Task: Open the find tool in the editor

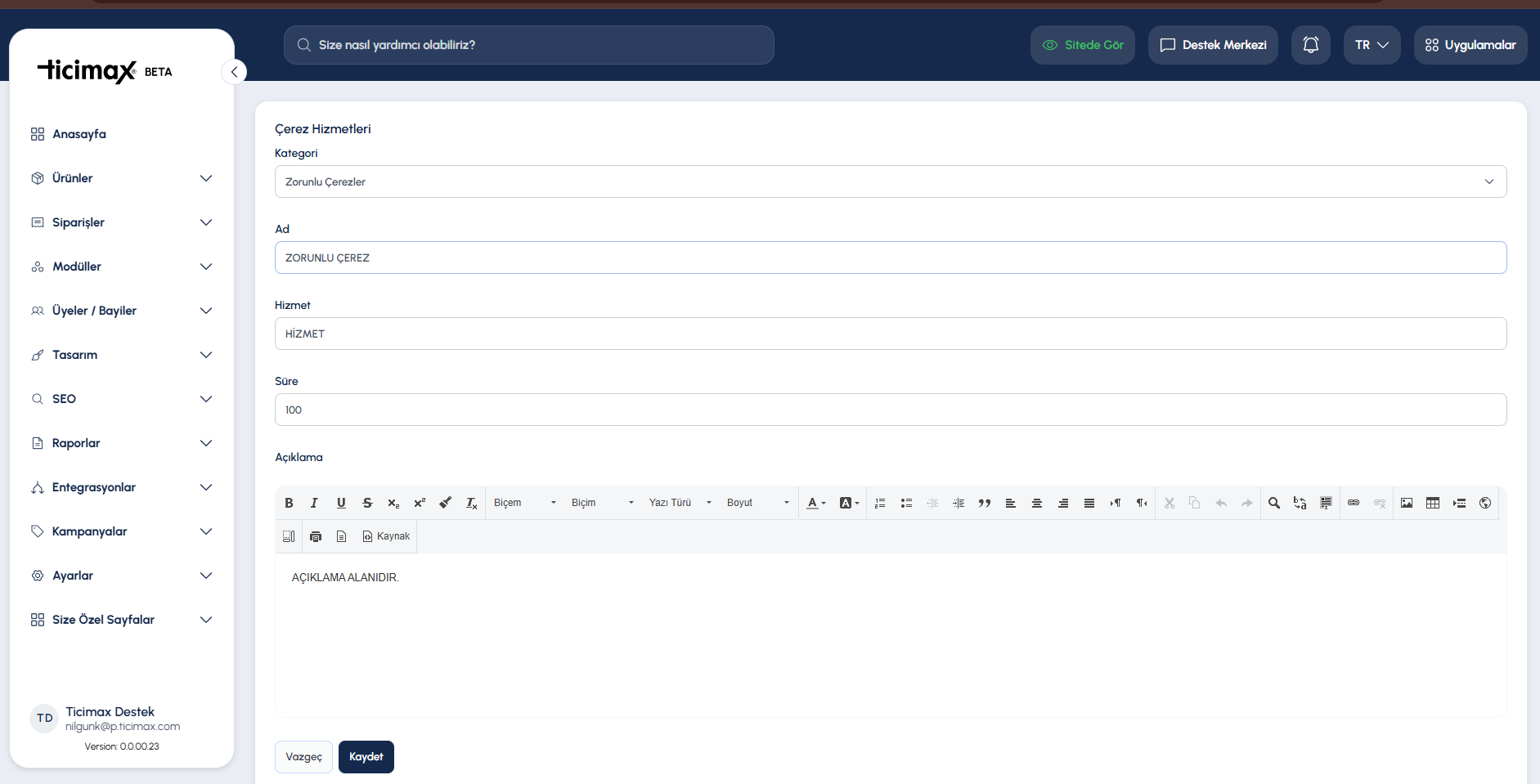Action: 1274,503
